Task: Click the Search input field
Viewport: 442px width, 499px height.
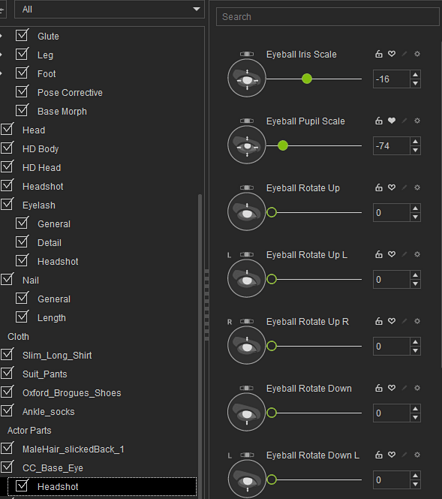Action: [x=328, y=17]
